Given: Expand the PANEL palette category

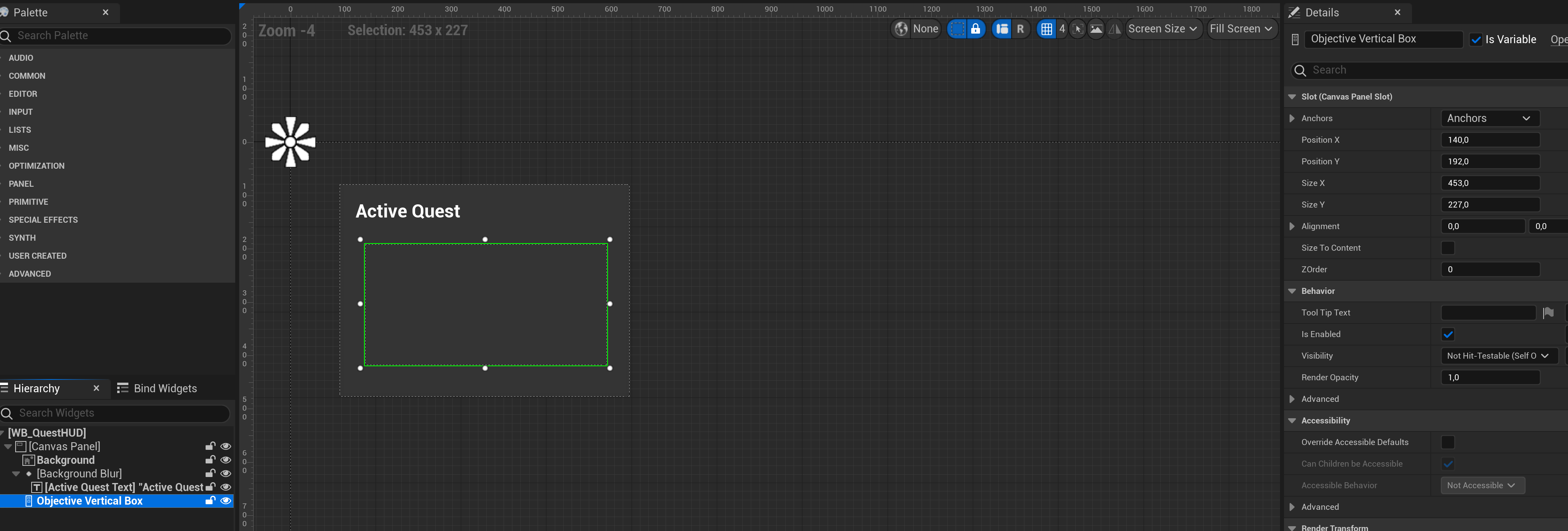Looking at the screenshot, I should click(x=21, y=184).
